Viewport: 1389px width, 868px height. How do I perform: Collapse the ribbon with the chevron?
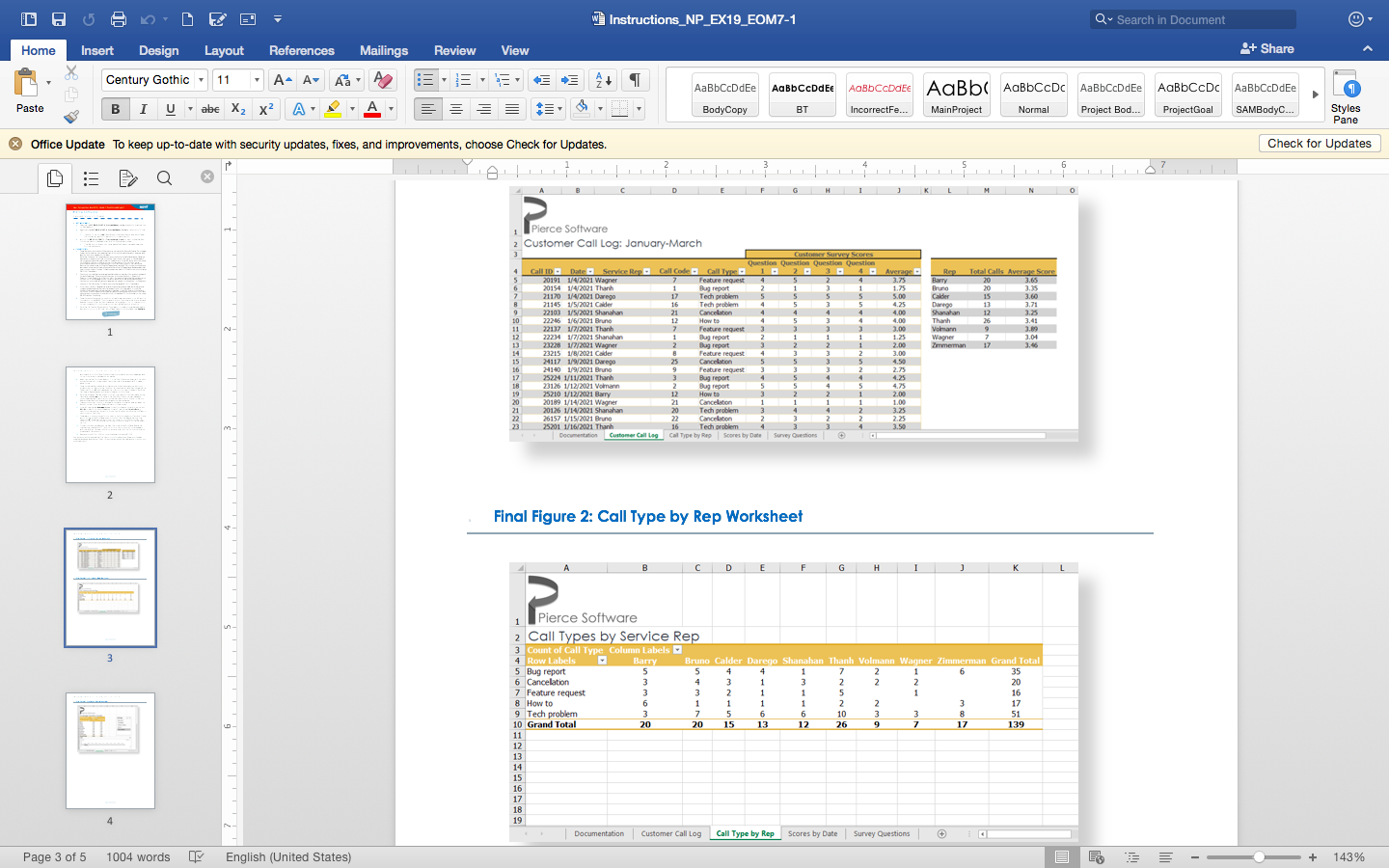(x=1367, y=48)
